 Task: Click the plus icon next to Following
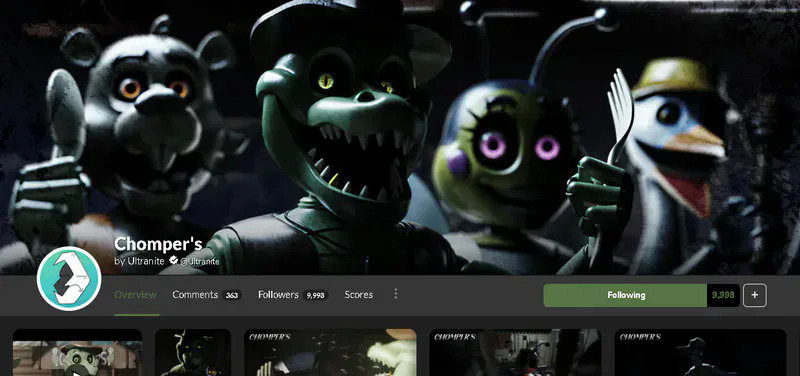tap(755, 295)
